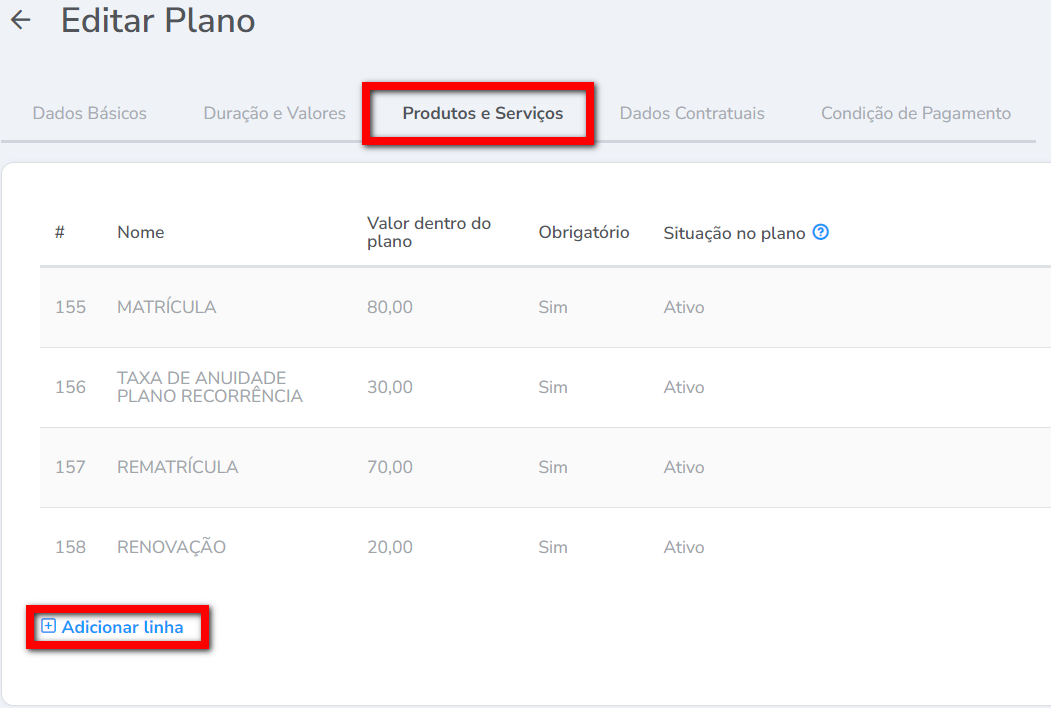Click the help icon next to Situação no plano

tap(821, 232)
